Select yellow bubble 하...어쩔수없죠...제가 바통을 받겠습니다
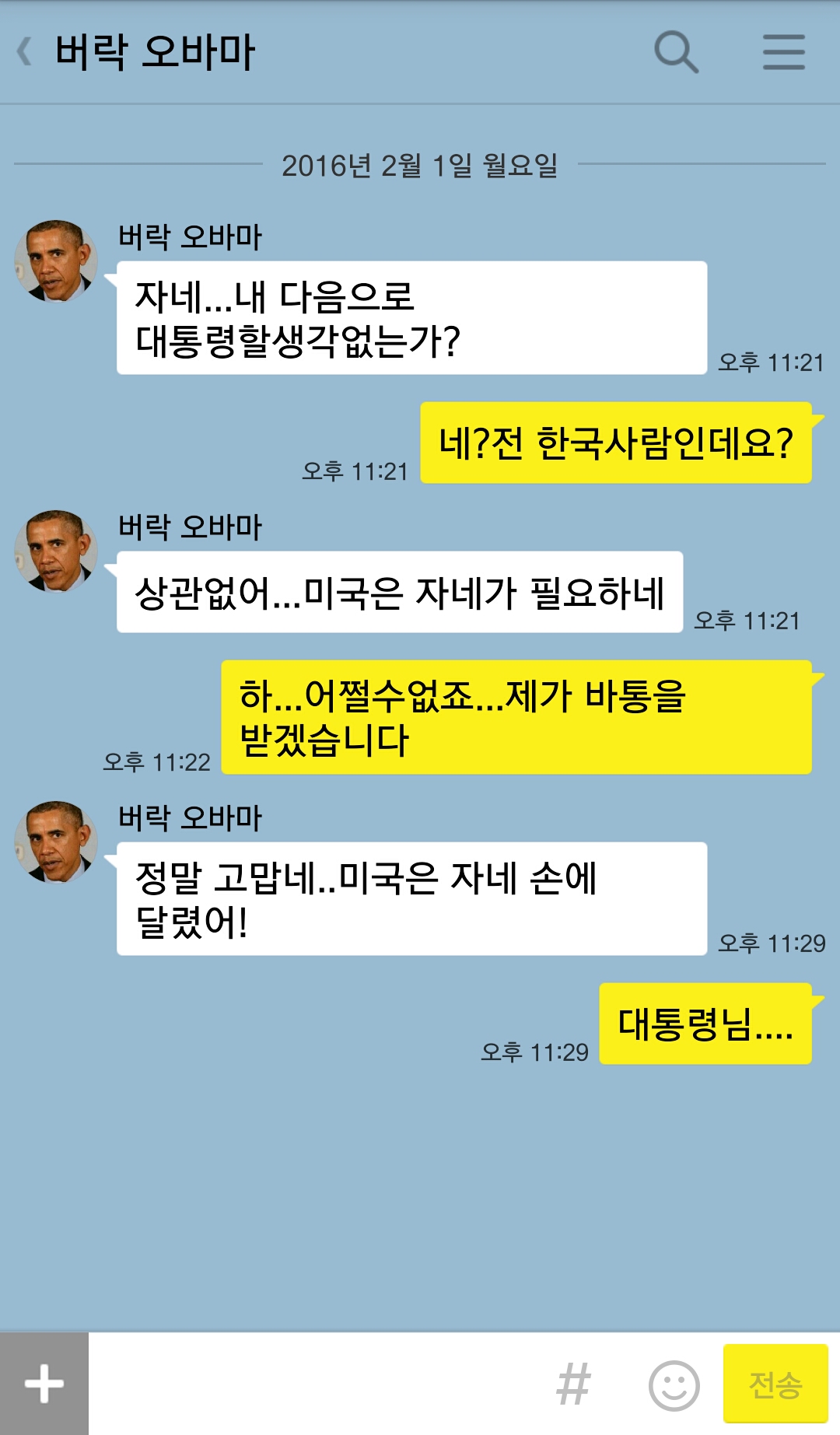Image resolution: width=840 pixels, height=1435 pixels. (516, 717)
